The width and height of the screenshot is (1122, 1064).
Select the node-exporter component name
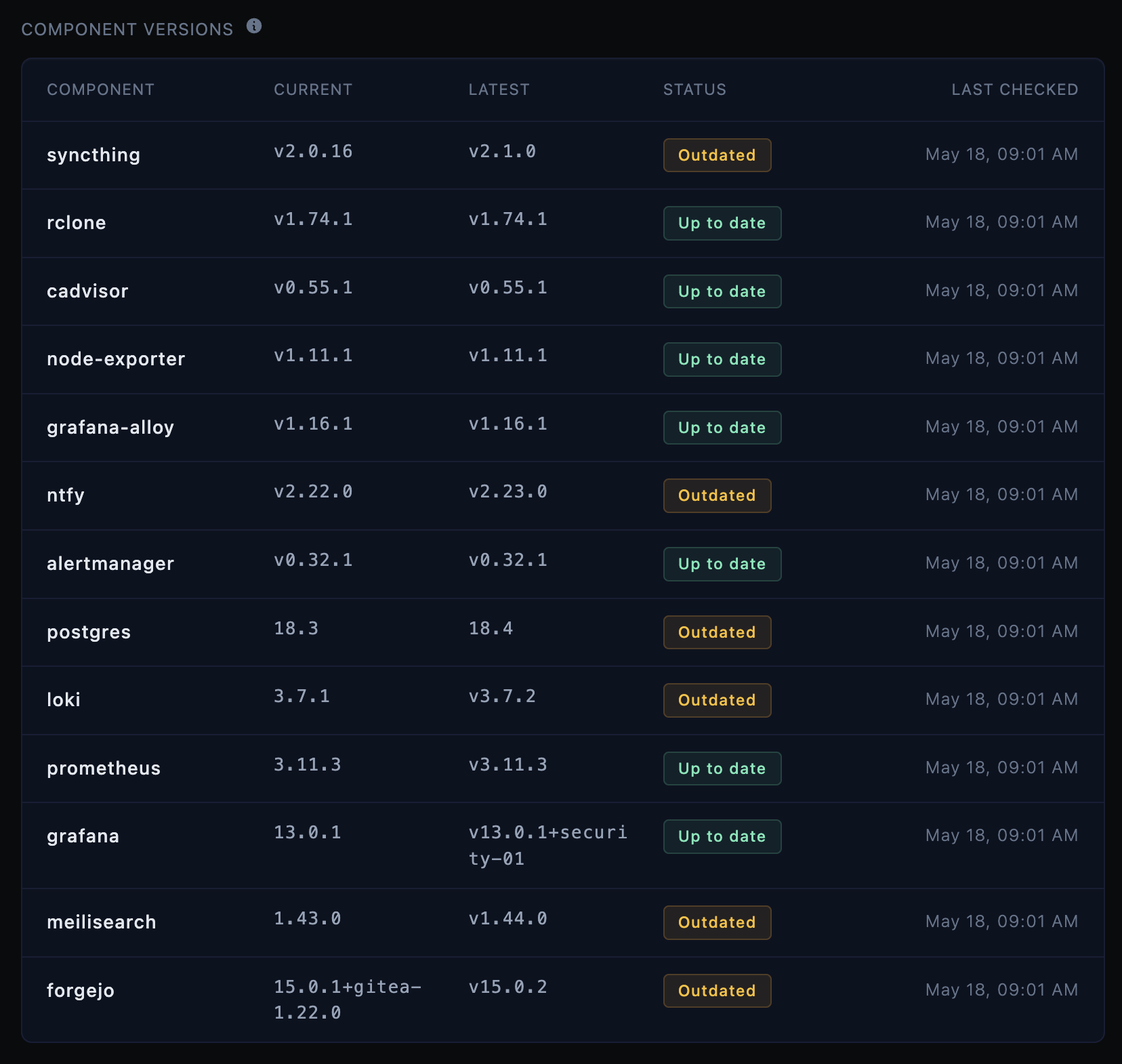(116, 359)
